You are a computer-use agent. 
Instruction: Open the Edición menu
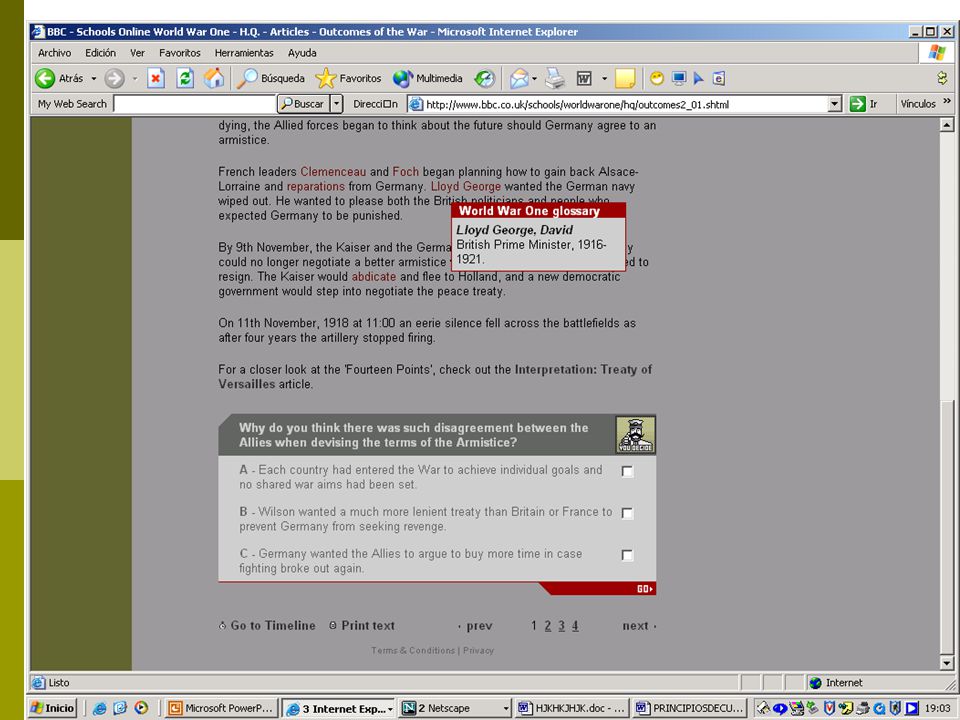click(x=100, y=53)
